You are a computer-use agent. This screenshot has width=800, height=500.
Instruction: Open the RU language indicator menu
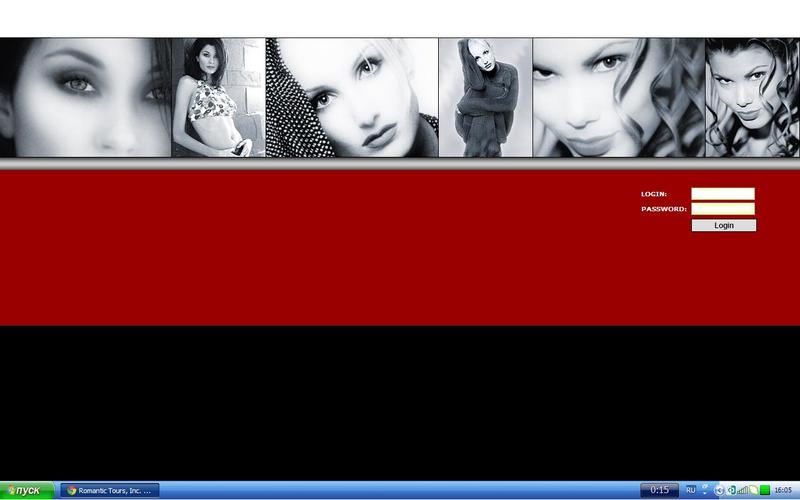[x=690, y=490]
